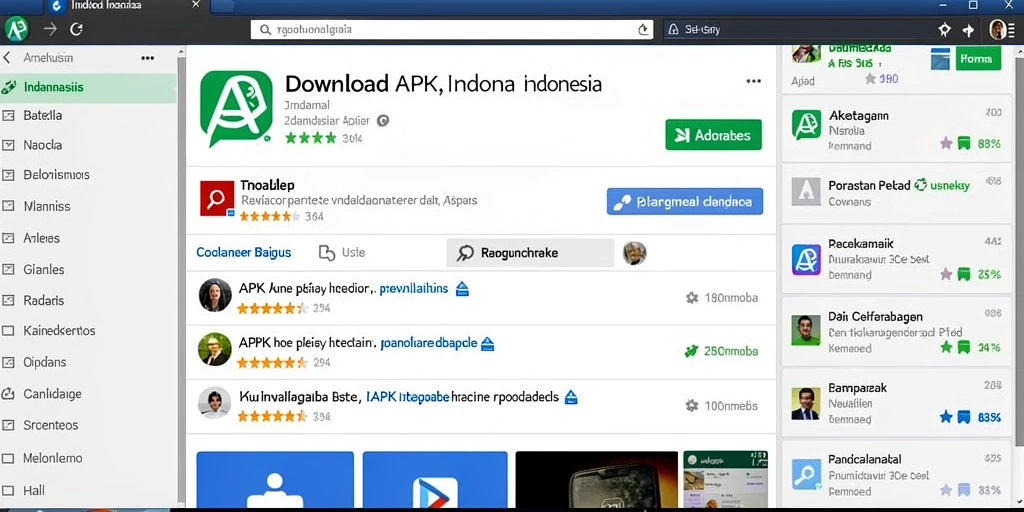Click the 180nmoba gear icon
This screenshot has height=512, width=1024.
tap(692, 298)
